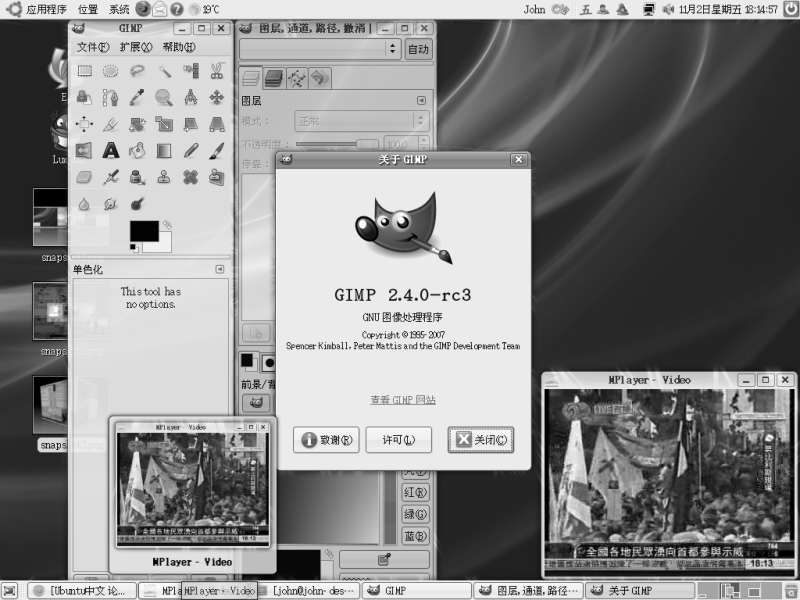Select the Color Picker eyedropper tool
This screenshot has width=800, height=600.
137,97
